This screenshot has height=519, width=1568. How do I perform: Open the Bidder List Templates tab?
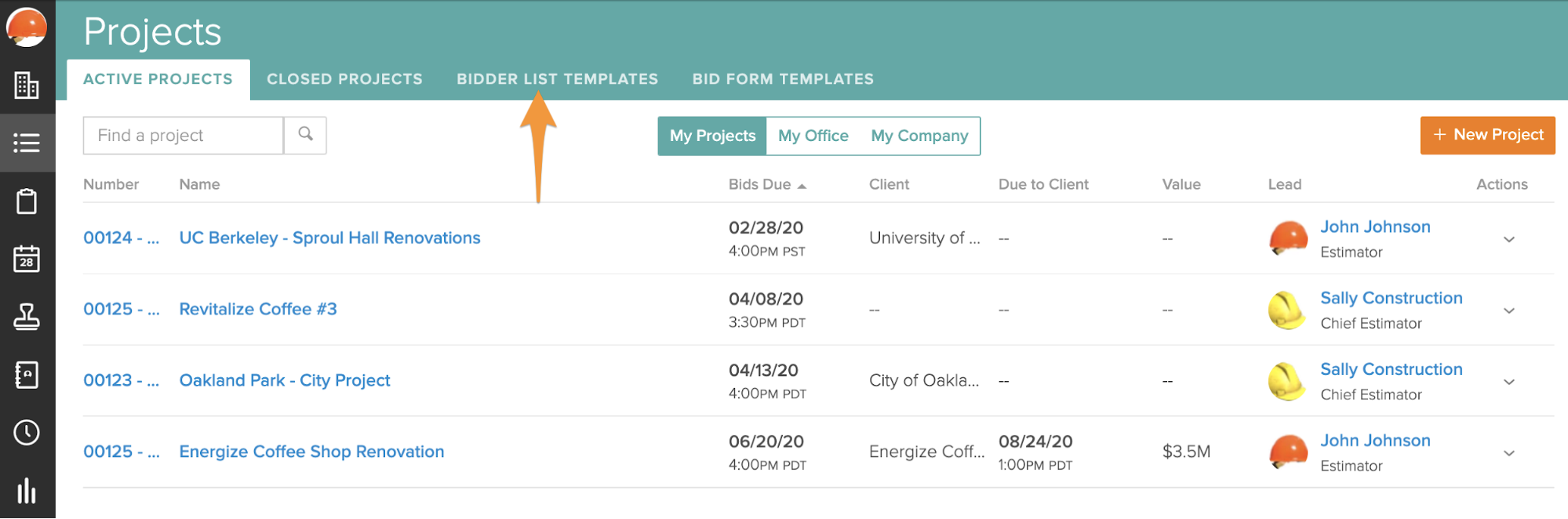tap(557, 79)
